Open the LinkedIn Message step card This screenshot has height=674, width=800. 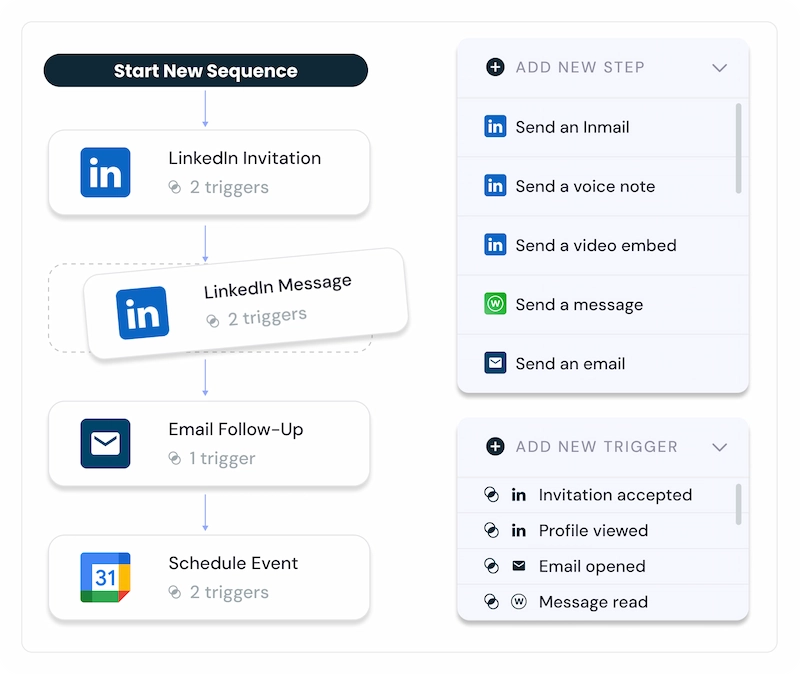246,304
